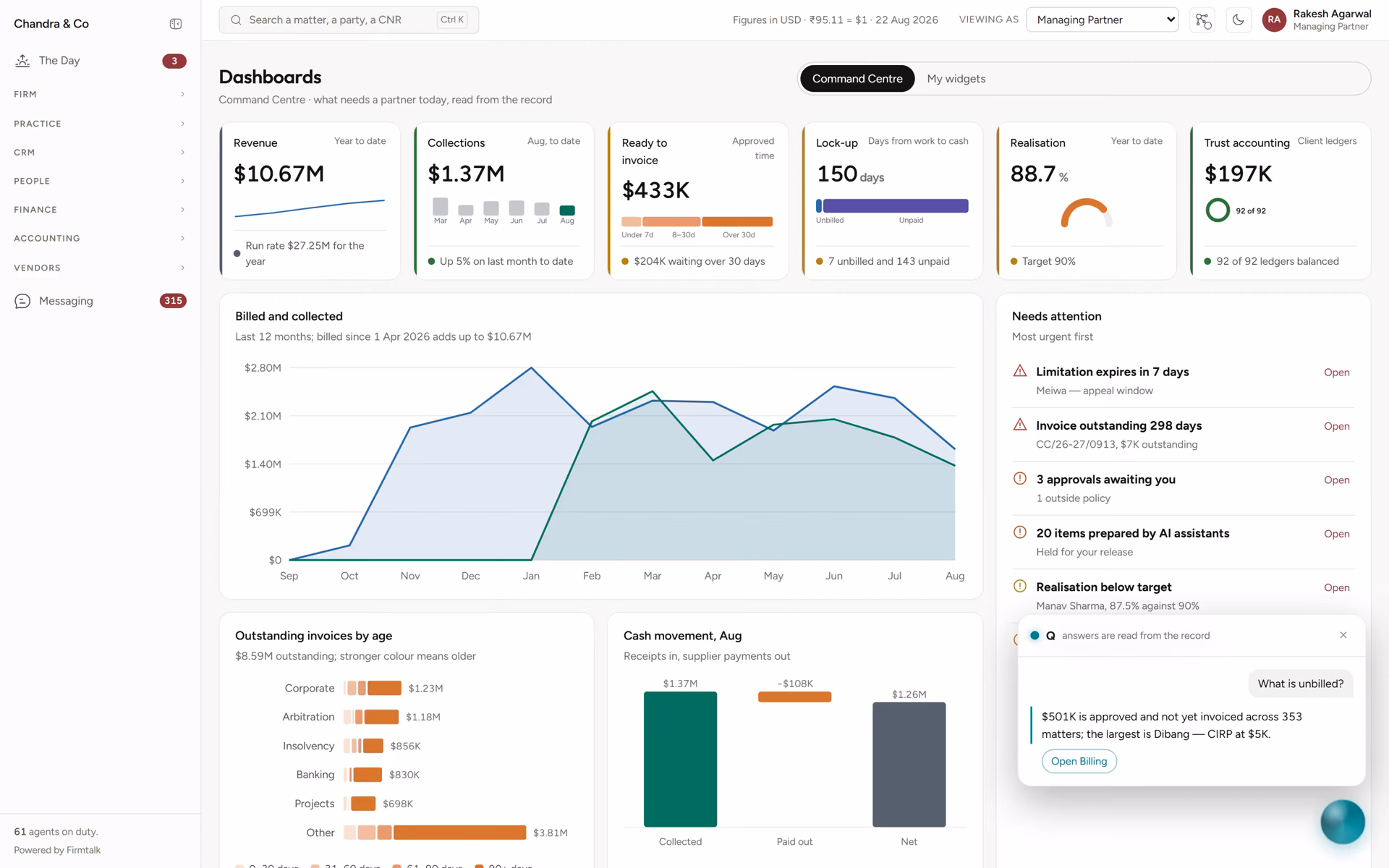
Task: Click the 3 approvals alert circle icon
Action: pos(1020,478)
